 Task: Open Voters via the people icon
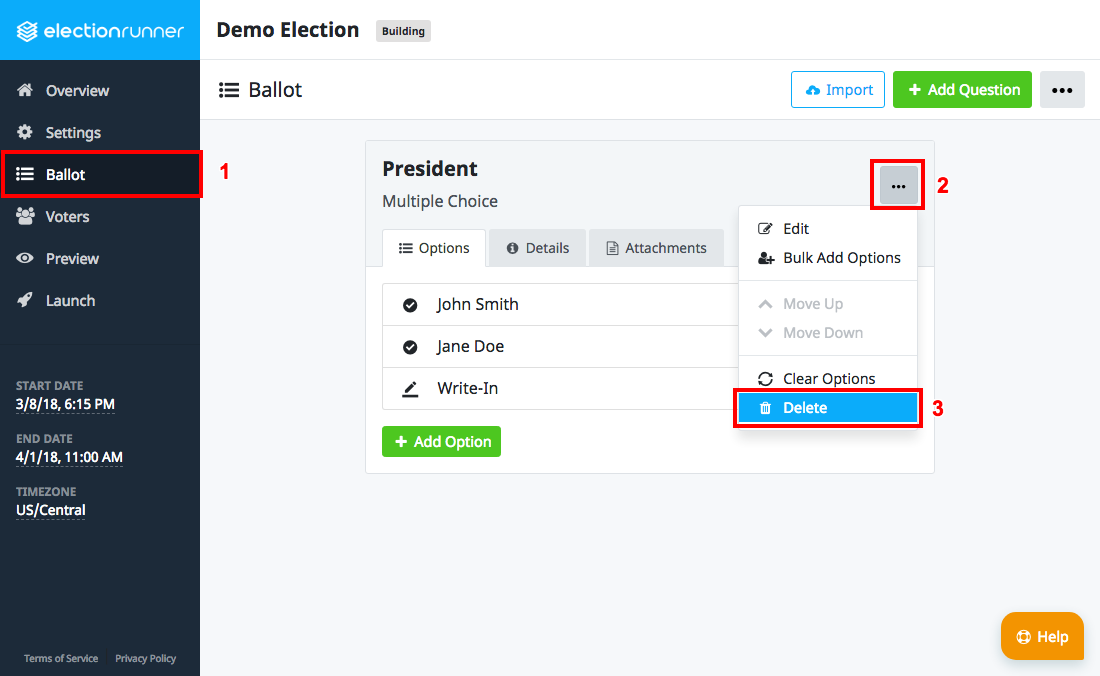(x=25, y=216)
